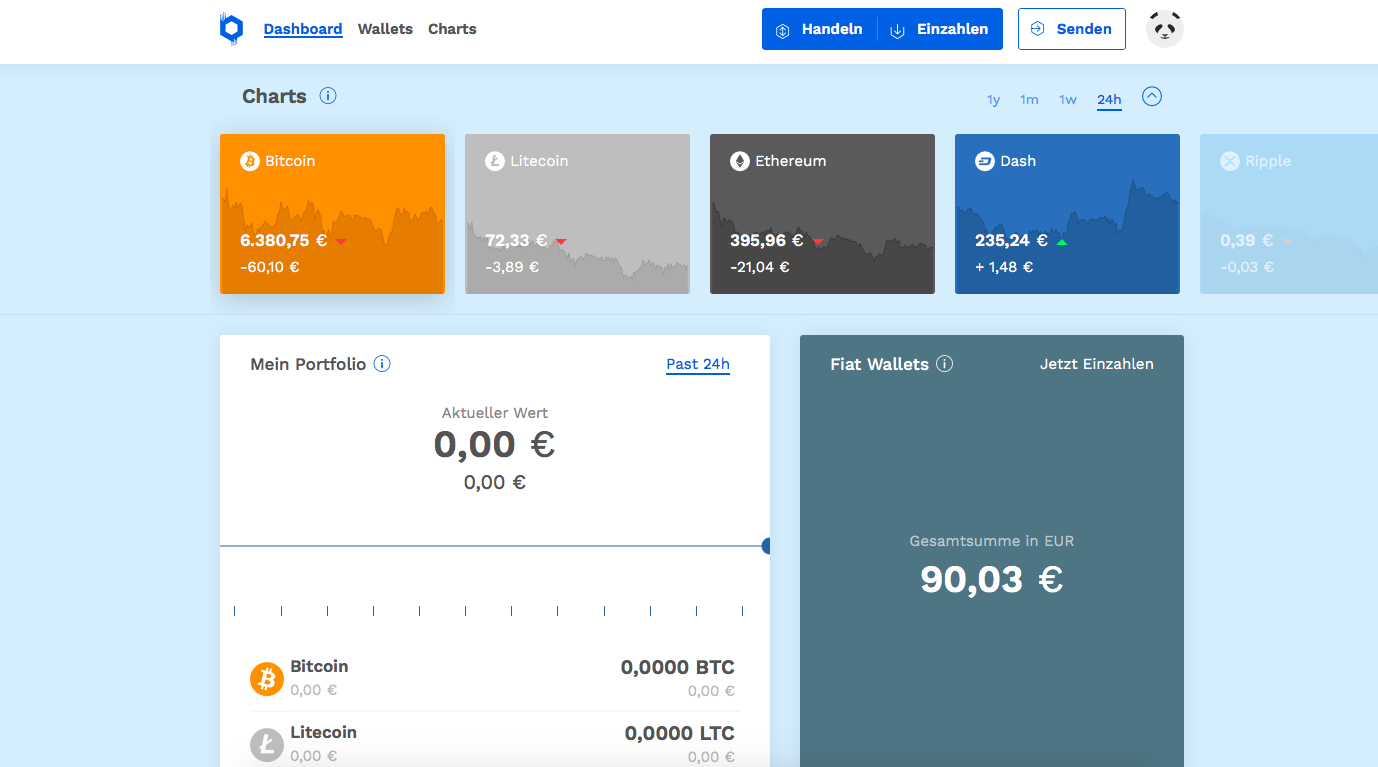Click the 0,0000 LTC balance
Screen dimensions: 1378x767
coord(680,733)
